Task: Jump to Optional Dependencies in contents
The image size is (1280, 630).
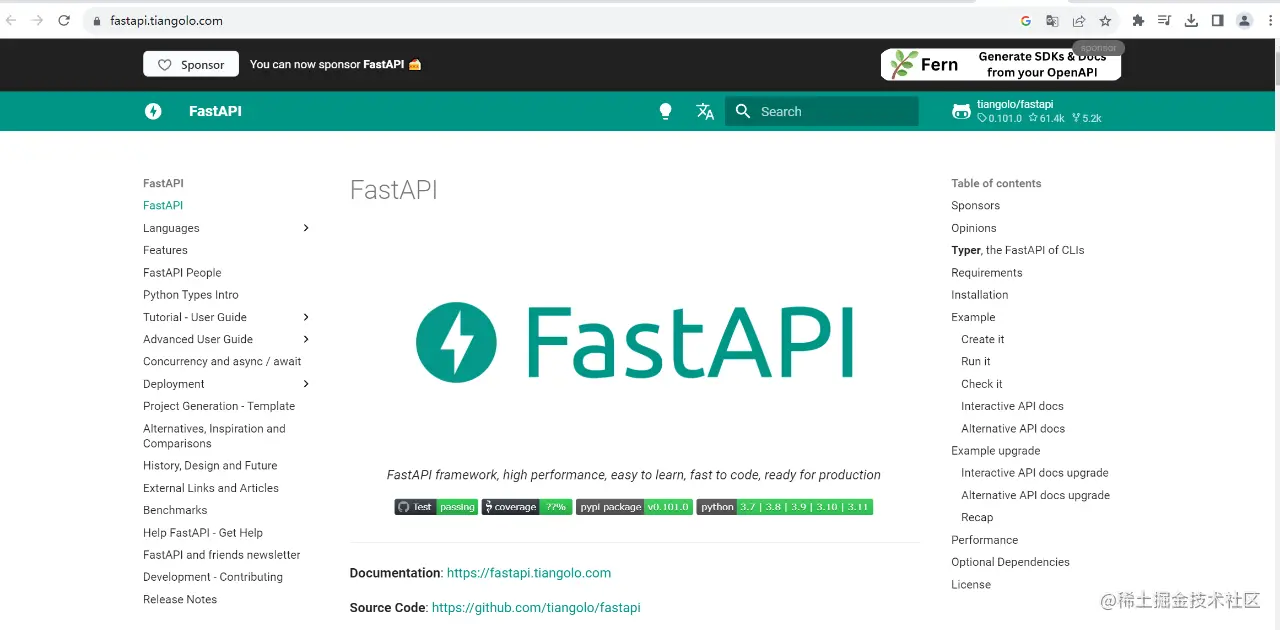Action: click(x=1011, y=562)
